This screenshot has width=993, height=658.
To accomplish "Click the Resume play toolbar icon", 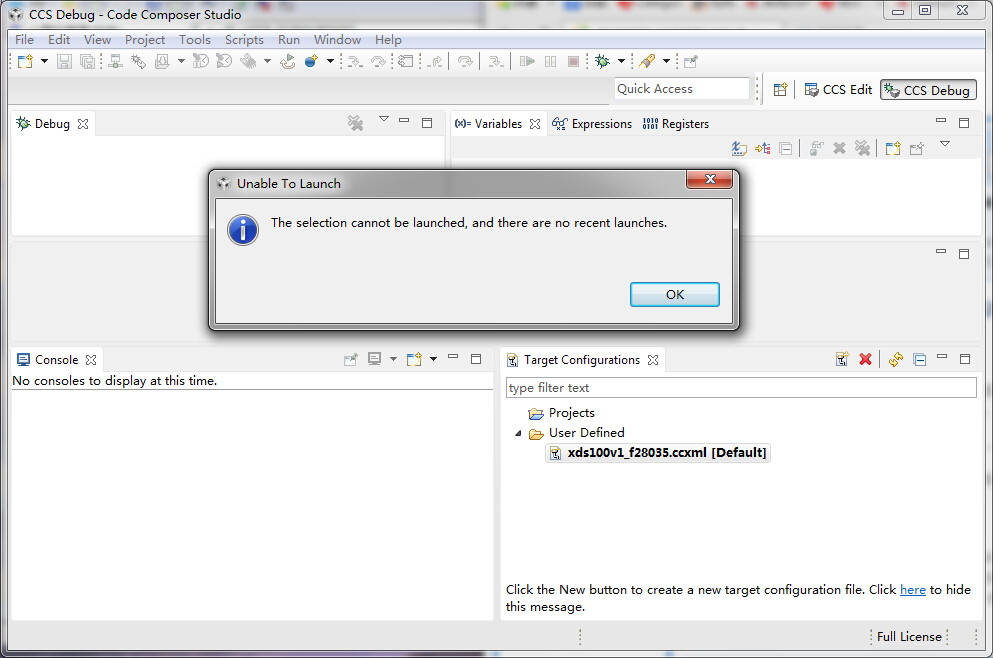I will click(x=527, y=61).
